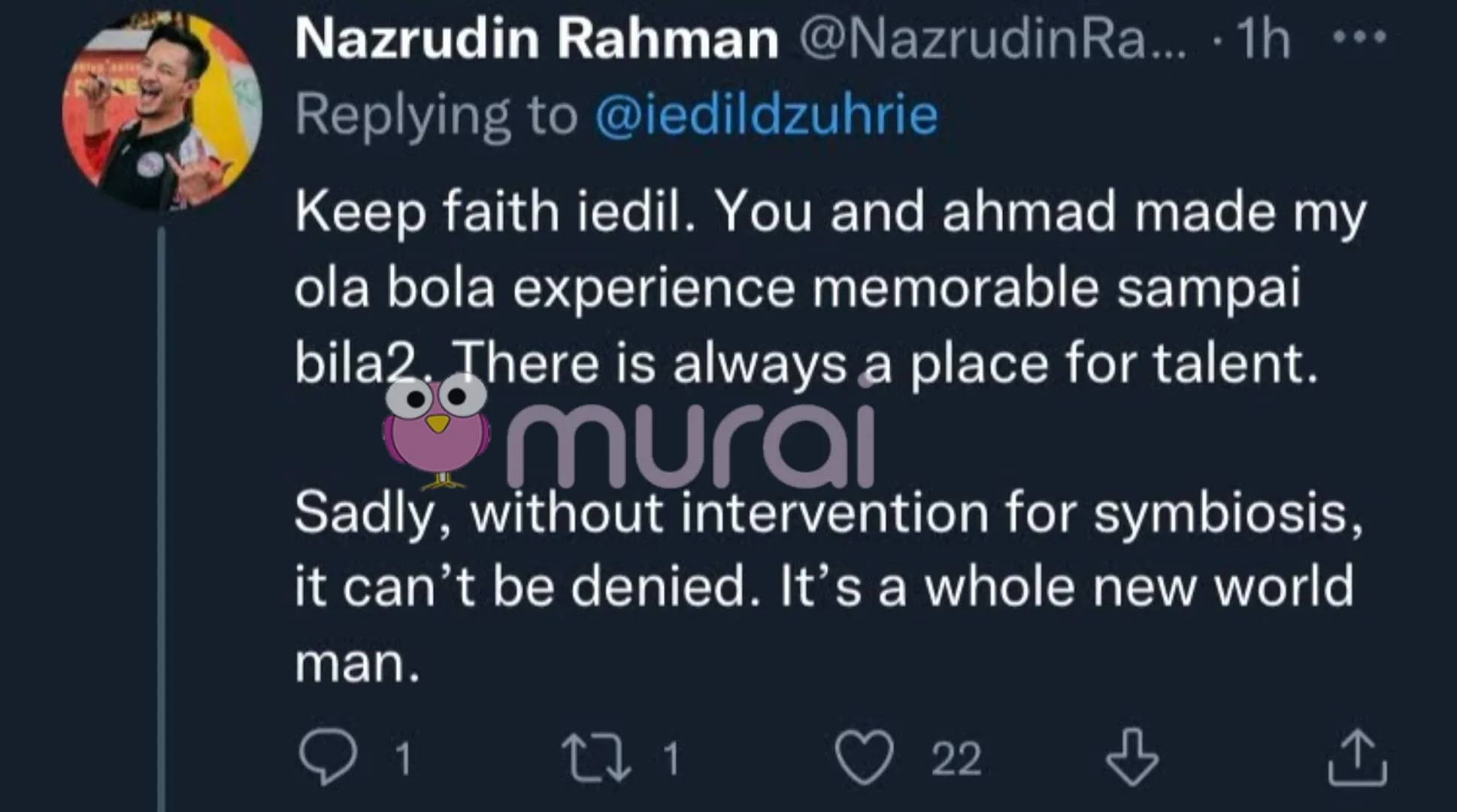Click the reply speech bubble icon
Screen dimensions: 1457x812
pyautogui.click(x=328, y=756)
